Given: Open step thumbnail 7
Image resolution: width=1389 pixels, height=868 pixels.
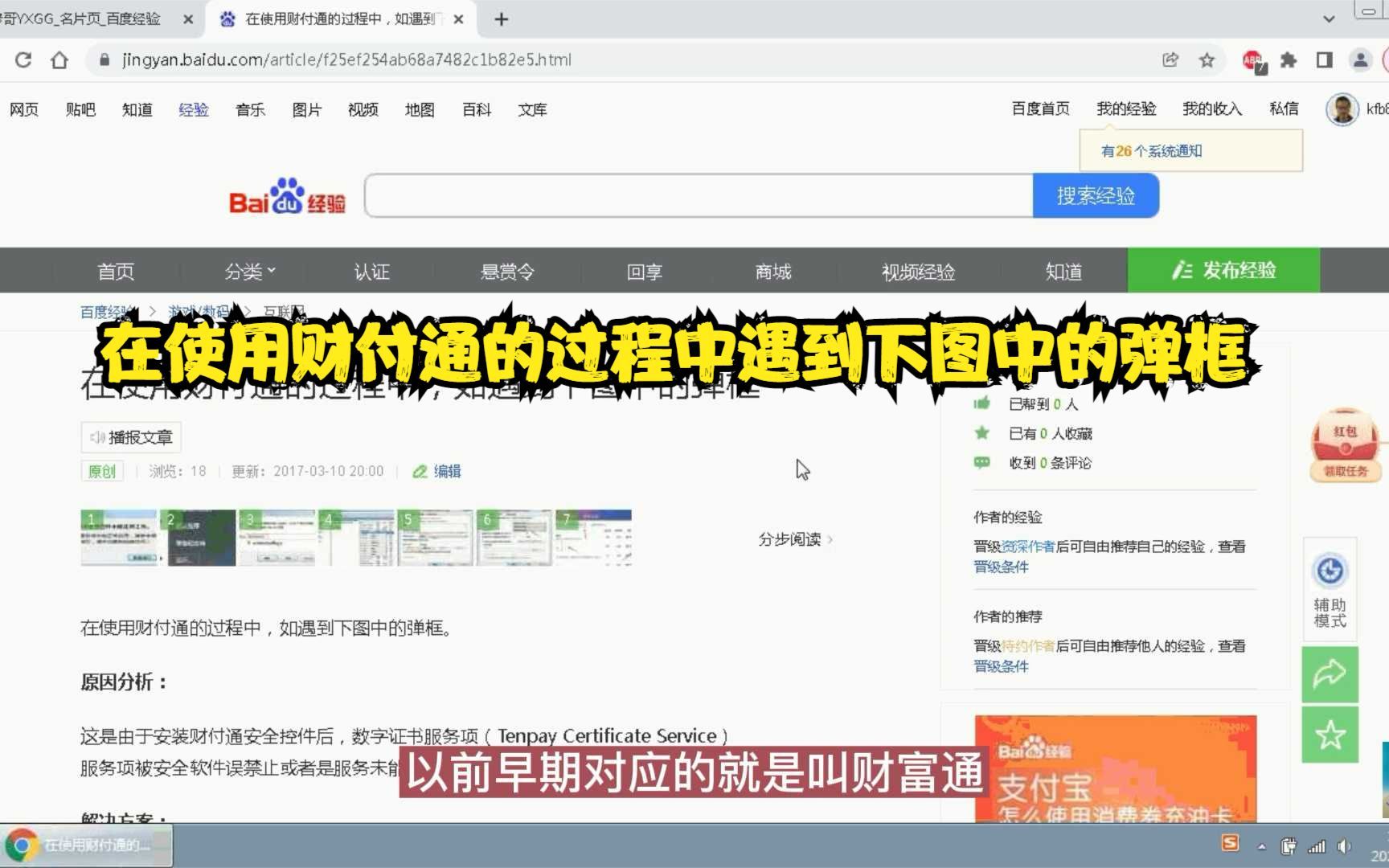Looking at the screenshot, I should pos(594,538).
